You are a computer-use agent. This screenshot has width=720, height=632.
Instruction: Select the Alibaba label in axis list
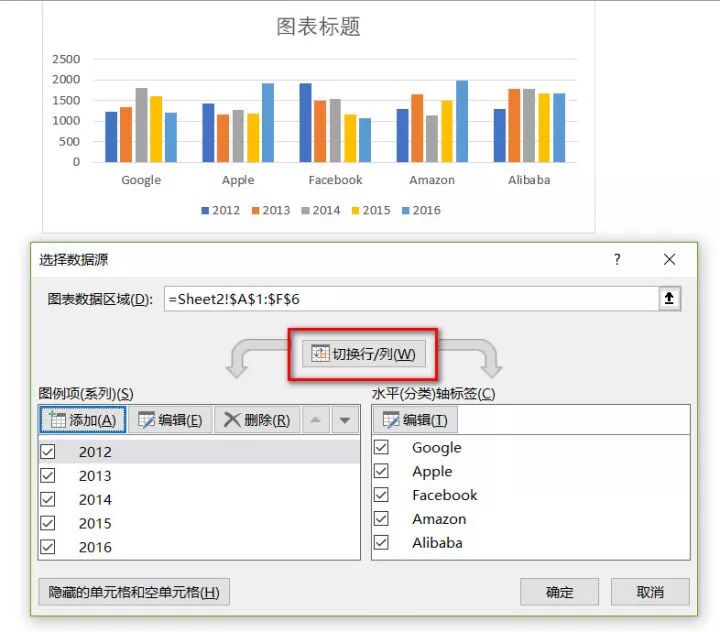coord(437,543)
